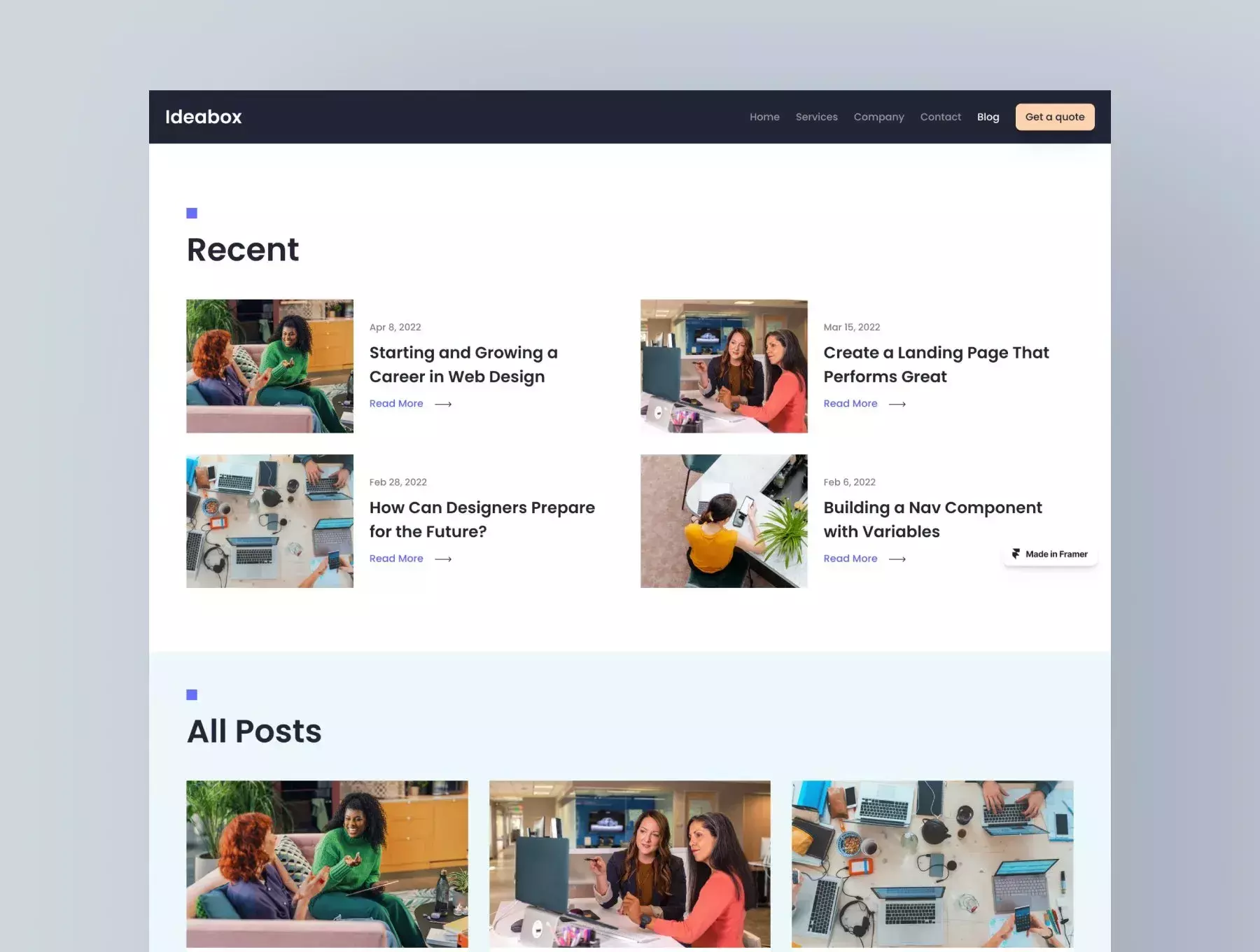Click the 'Apr 8, 2022' date text

pyautogui.click(x=395, y=327)
